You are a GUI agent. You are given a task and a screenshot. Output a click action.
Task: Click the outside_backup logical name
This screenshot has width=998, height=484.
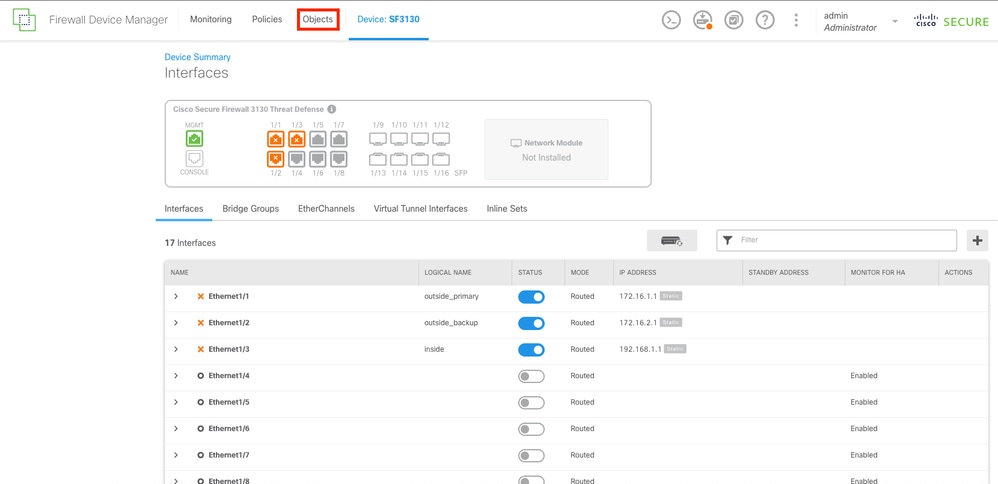point(451,323)
